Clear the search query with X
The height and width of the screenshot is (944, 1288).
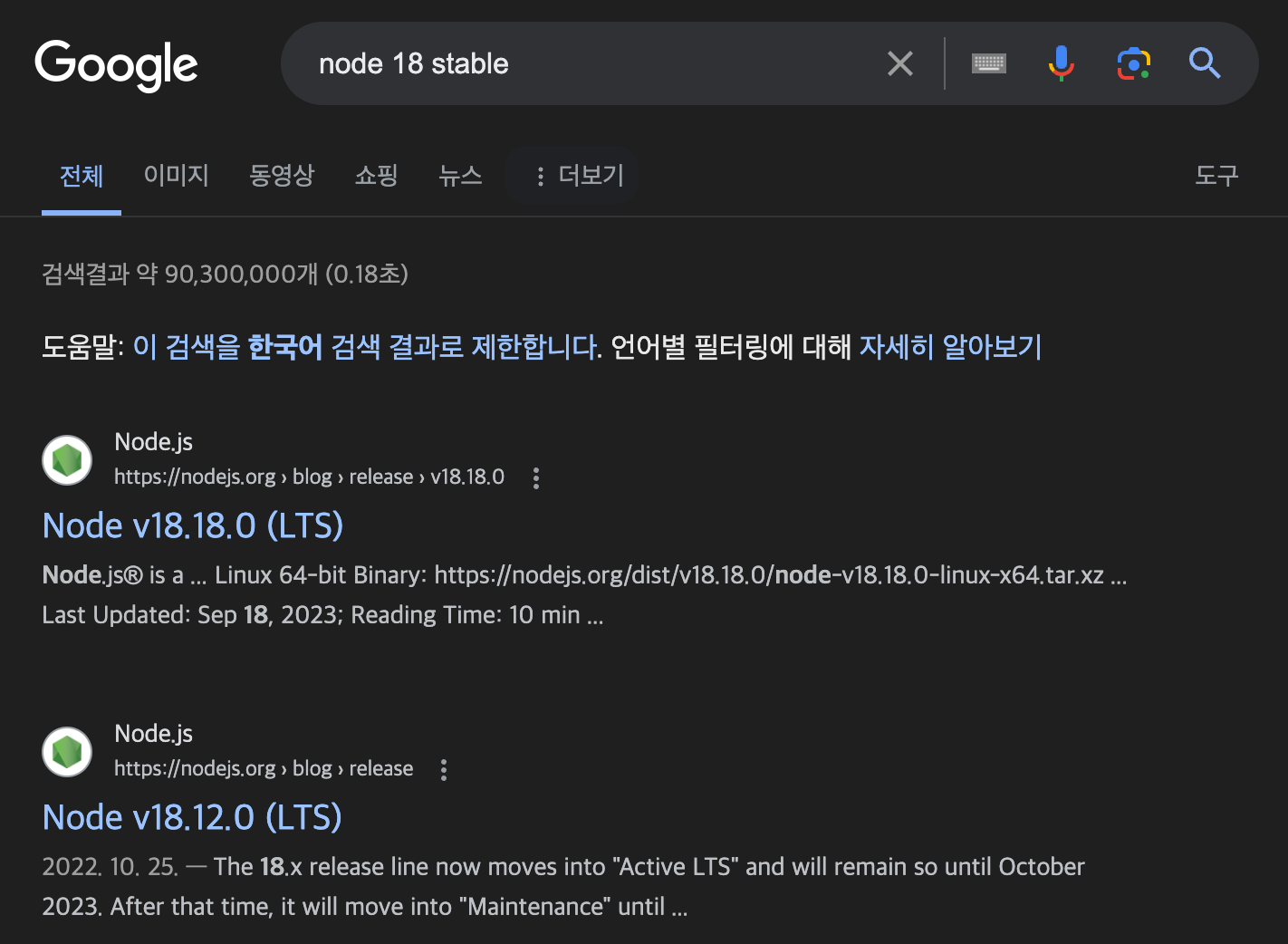point(899,63)
